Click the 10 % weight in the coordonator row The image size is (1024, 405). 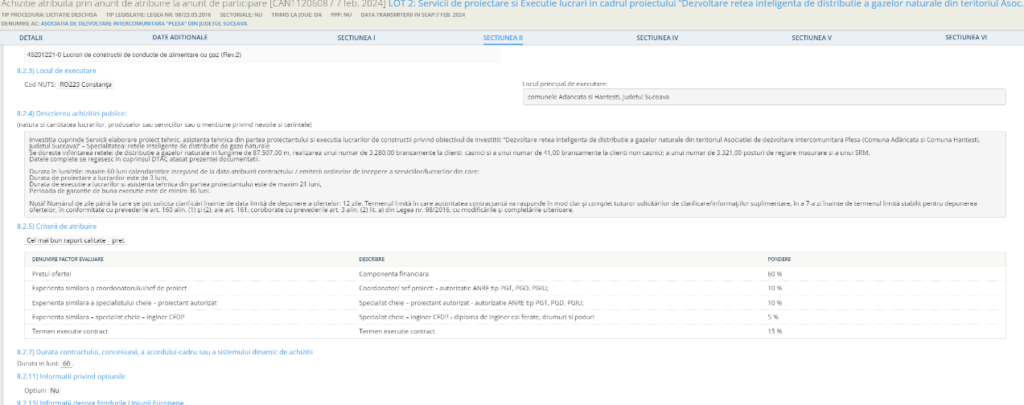click(x=775, y=288)
